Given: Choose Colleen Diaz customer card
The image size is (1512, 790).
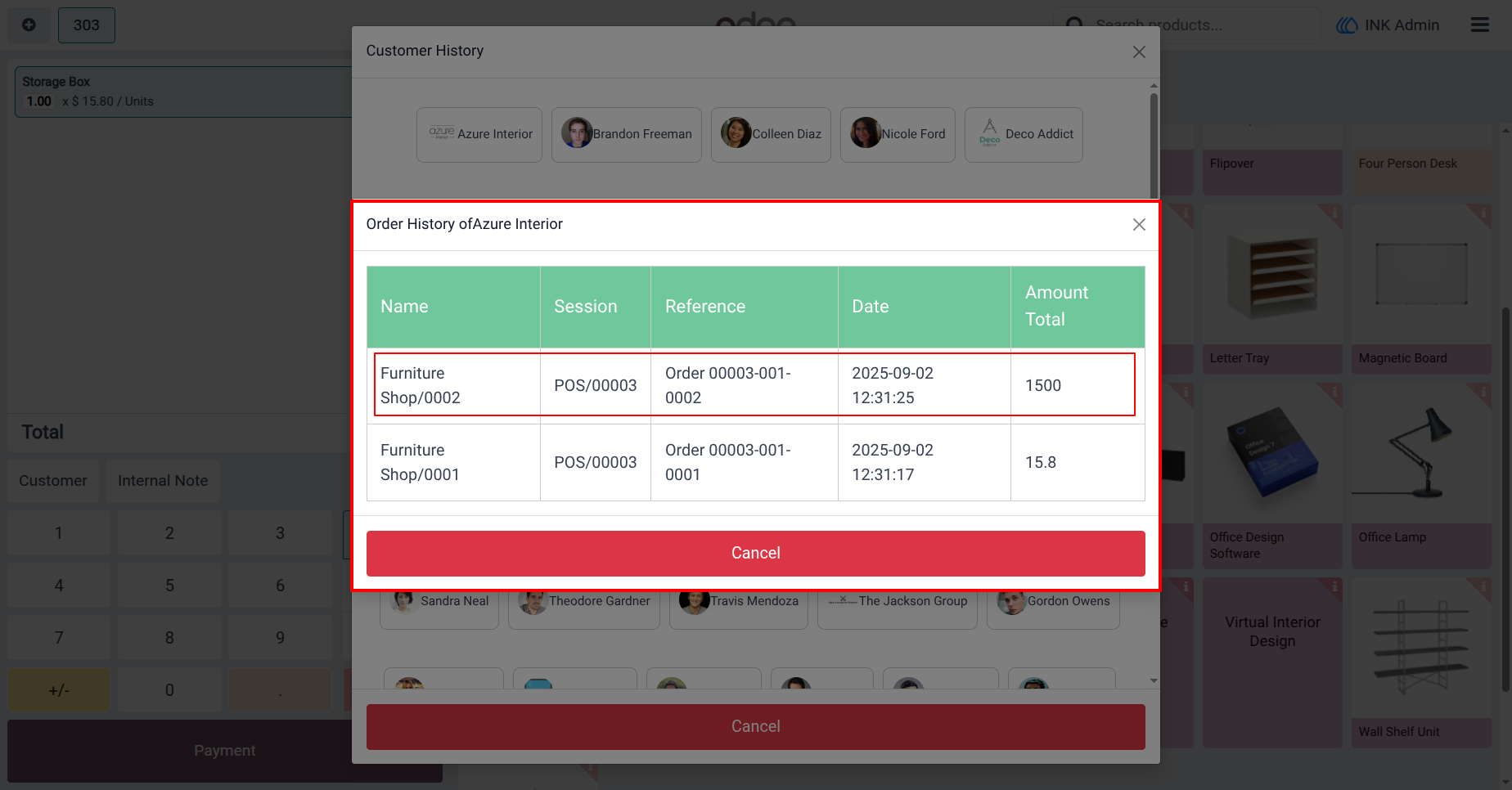Looking at the screenshot, I should point(771,135).
